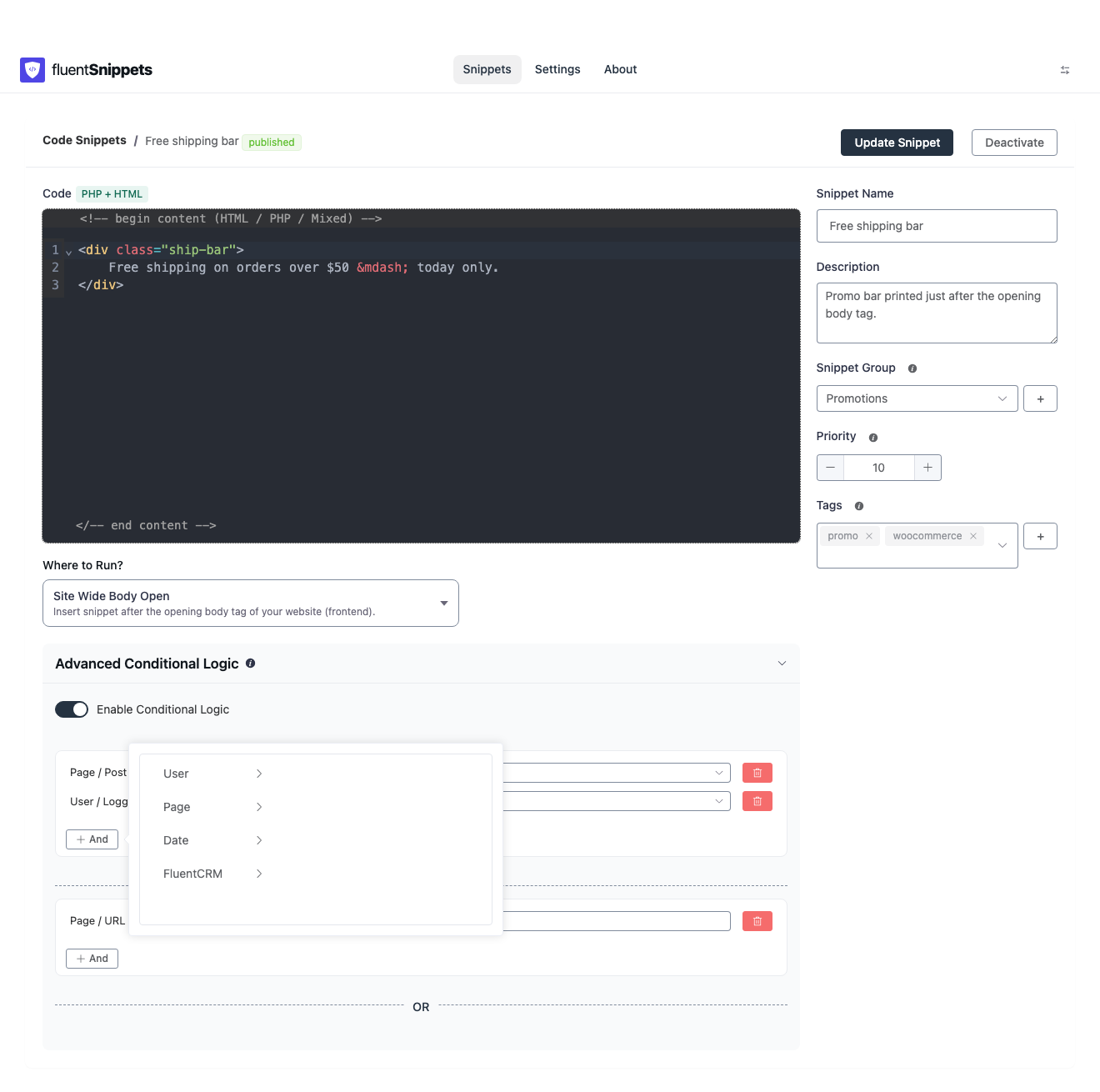Screen dimensions: 1100x1092
Task: Click the fluentSnippets shield logo
Action: [x=32, y=70]
